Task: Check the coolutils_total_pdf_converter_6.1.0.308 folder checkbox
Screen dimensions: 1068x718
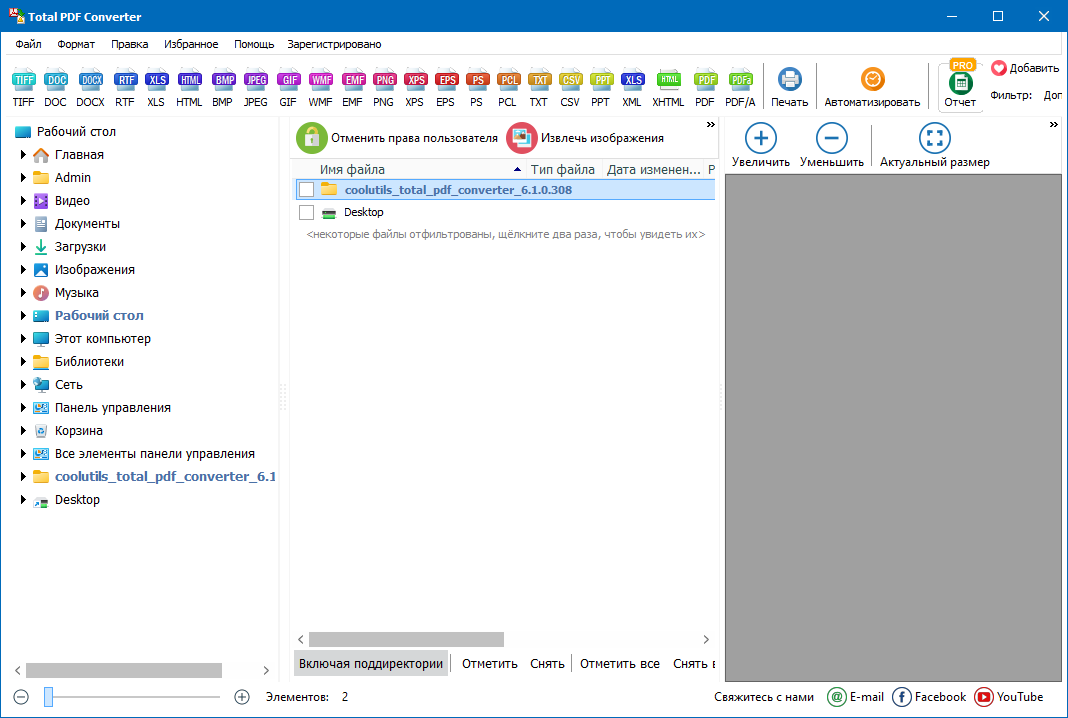Action: 306,188
